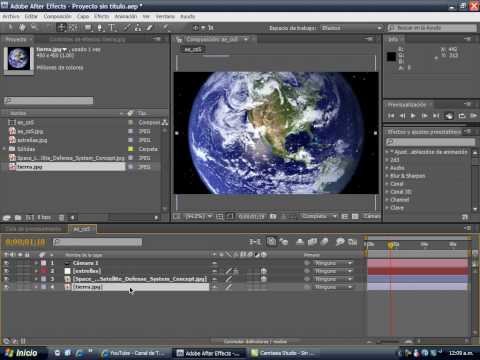Open the Efecto menu
This screenshot has width=480, height=360.
click(x=101, y=16)
